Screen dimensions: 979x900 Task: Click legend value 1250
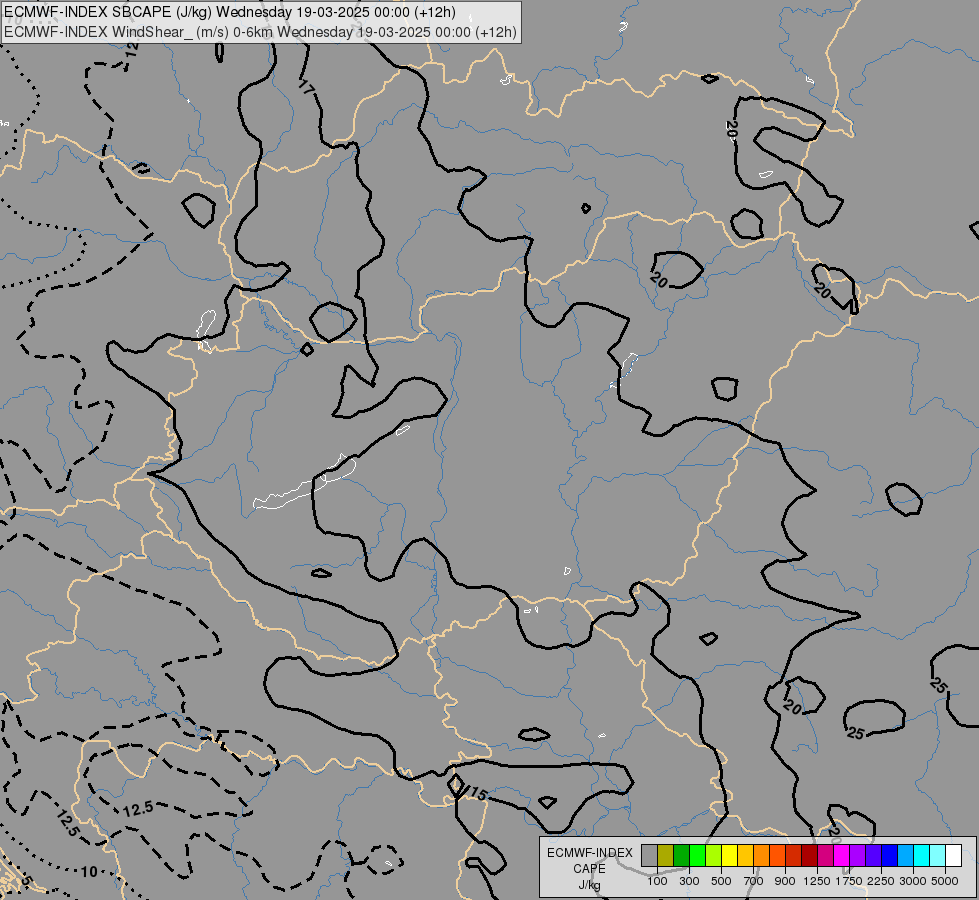[x=817, y=881]
